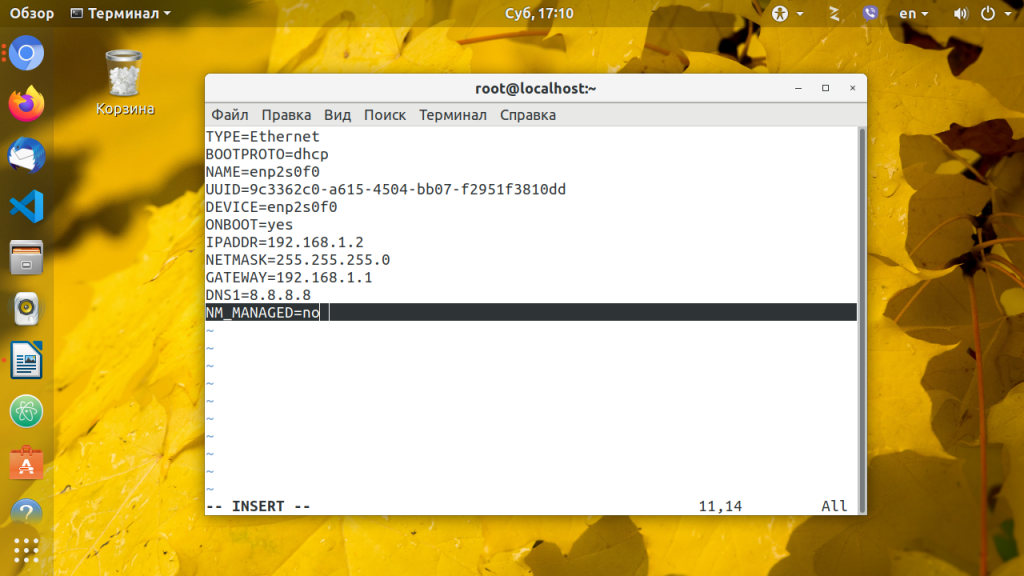Image resolution: width=1024 pixels, height=576 pixels.
Task: Open the Atom editor icon
Action: tap(26, 411)
